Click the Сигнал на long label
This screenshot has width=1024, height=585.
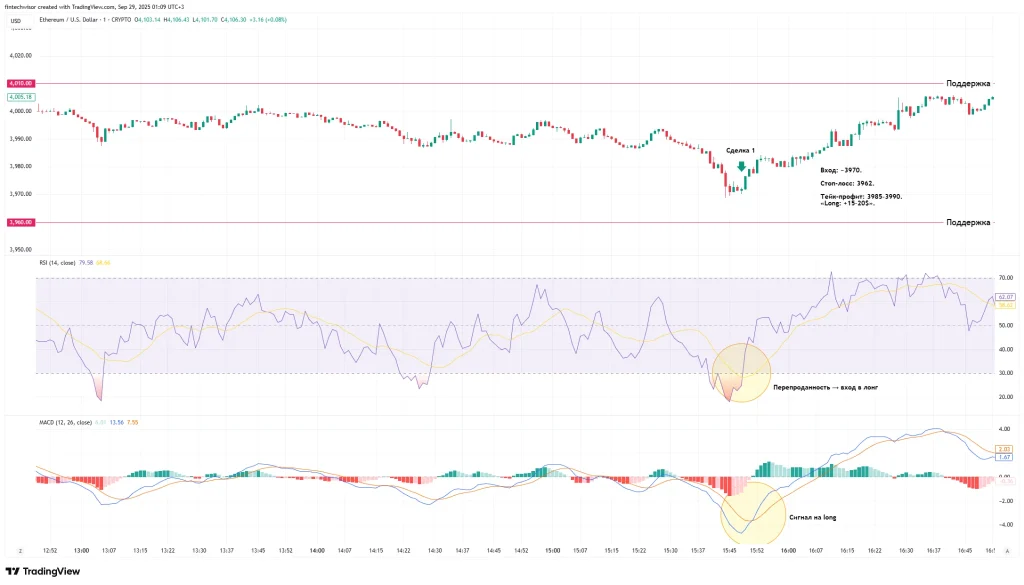tap(813, 517)
